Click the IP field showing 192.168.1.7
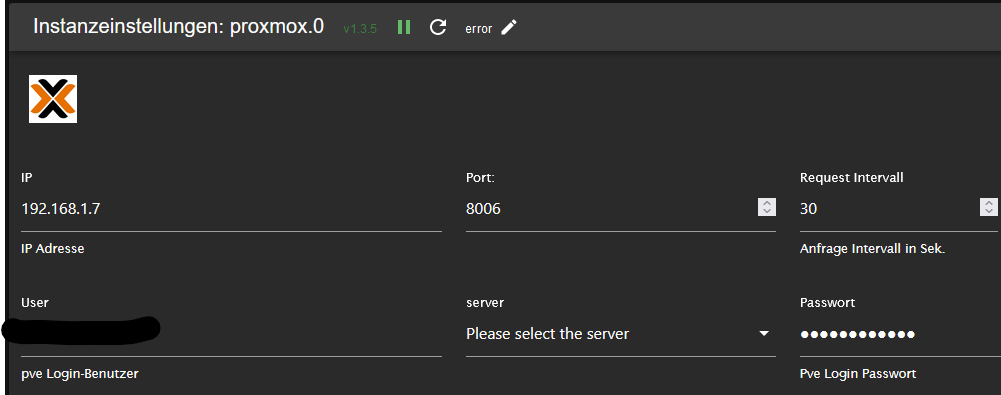The width and height of the screenshot is (1001, 395). pos(231,209)
